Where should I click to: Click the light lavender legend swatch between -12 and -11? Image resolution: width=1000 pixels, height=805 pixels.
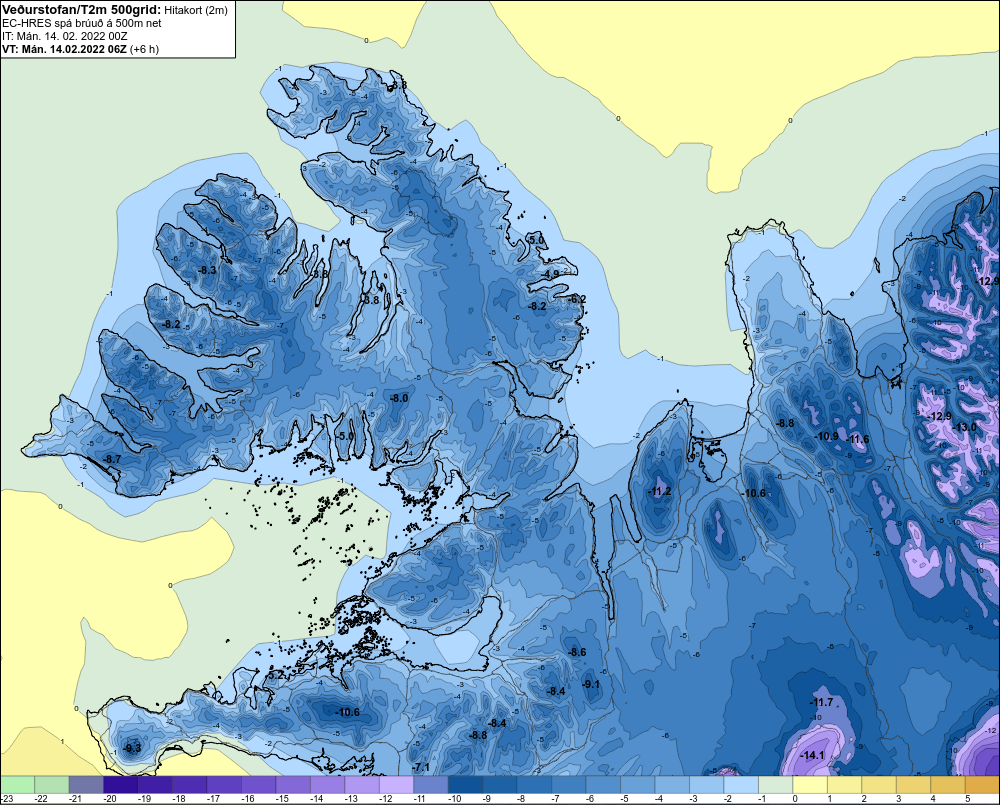[396, 784]
